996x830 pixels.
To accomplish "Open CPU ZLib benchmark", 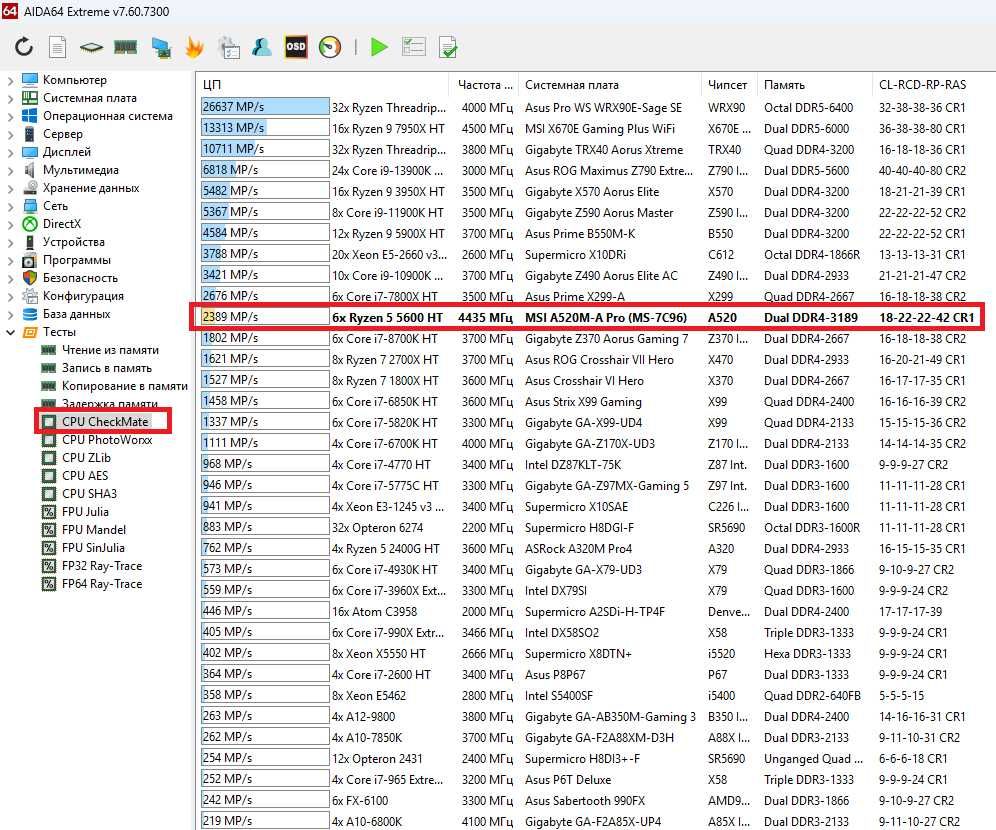I will [x=86, y=458].
